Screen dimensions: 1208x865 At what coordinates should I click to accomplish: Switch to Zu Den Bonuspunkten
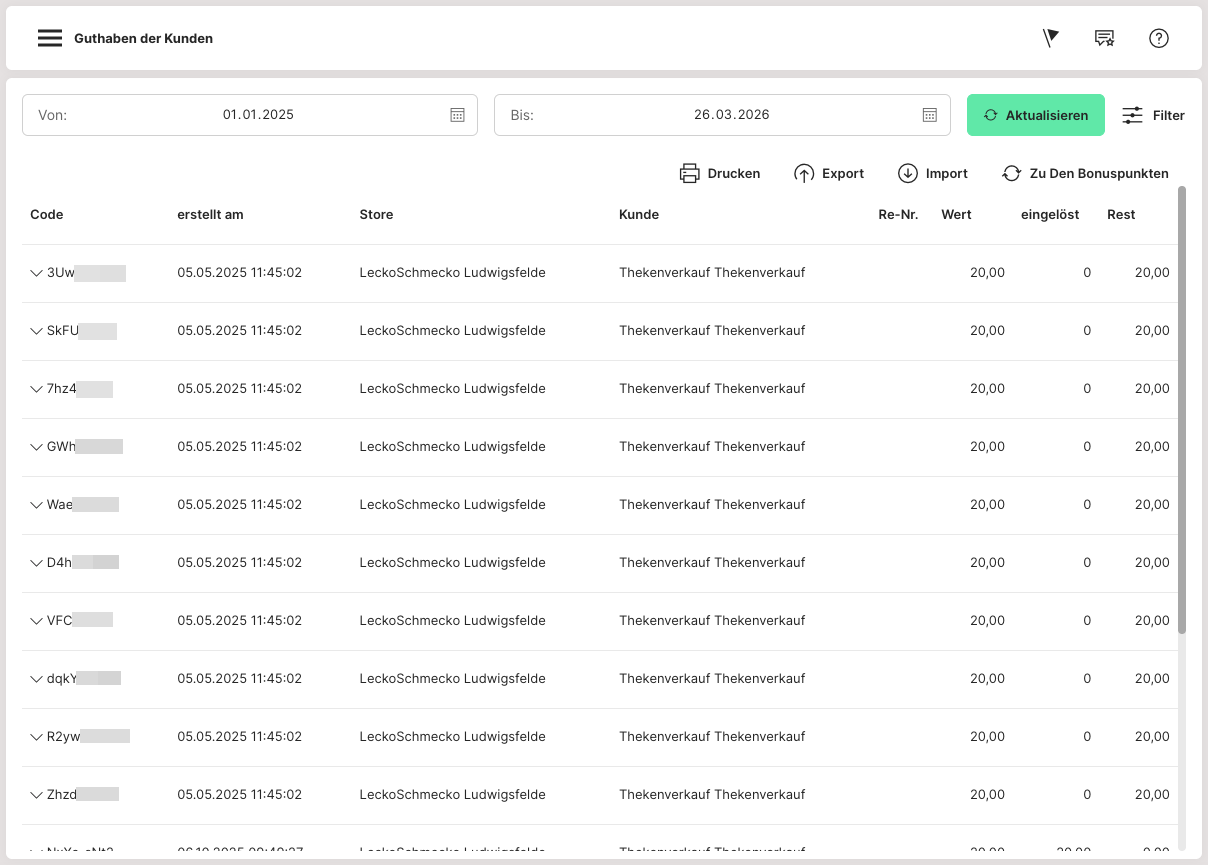[1085, 173]
